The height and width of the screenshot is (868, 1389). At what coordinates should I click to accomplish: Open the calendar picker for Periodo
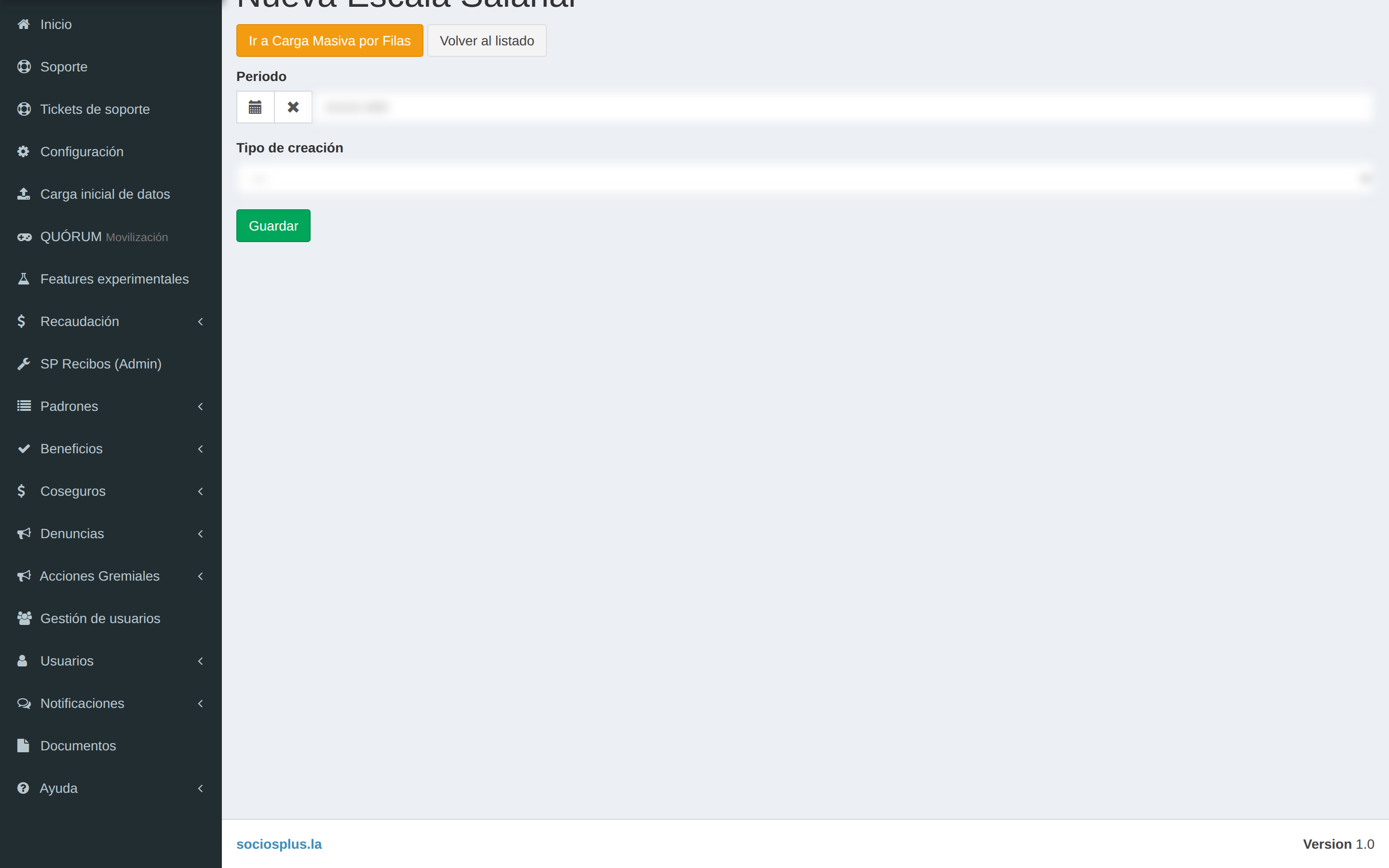pos(256,108)
